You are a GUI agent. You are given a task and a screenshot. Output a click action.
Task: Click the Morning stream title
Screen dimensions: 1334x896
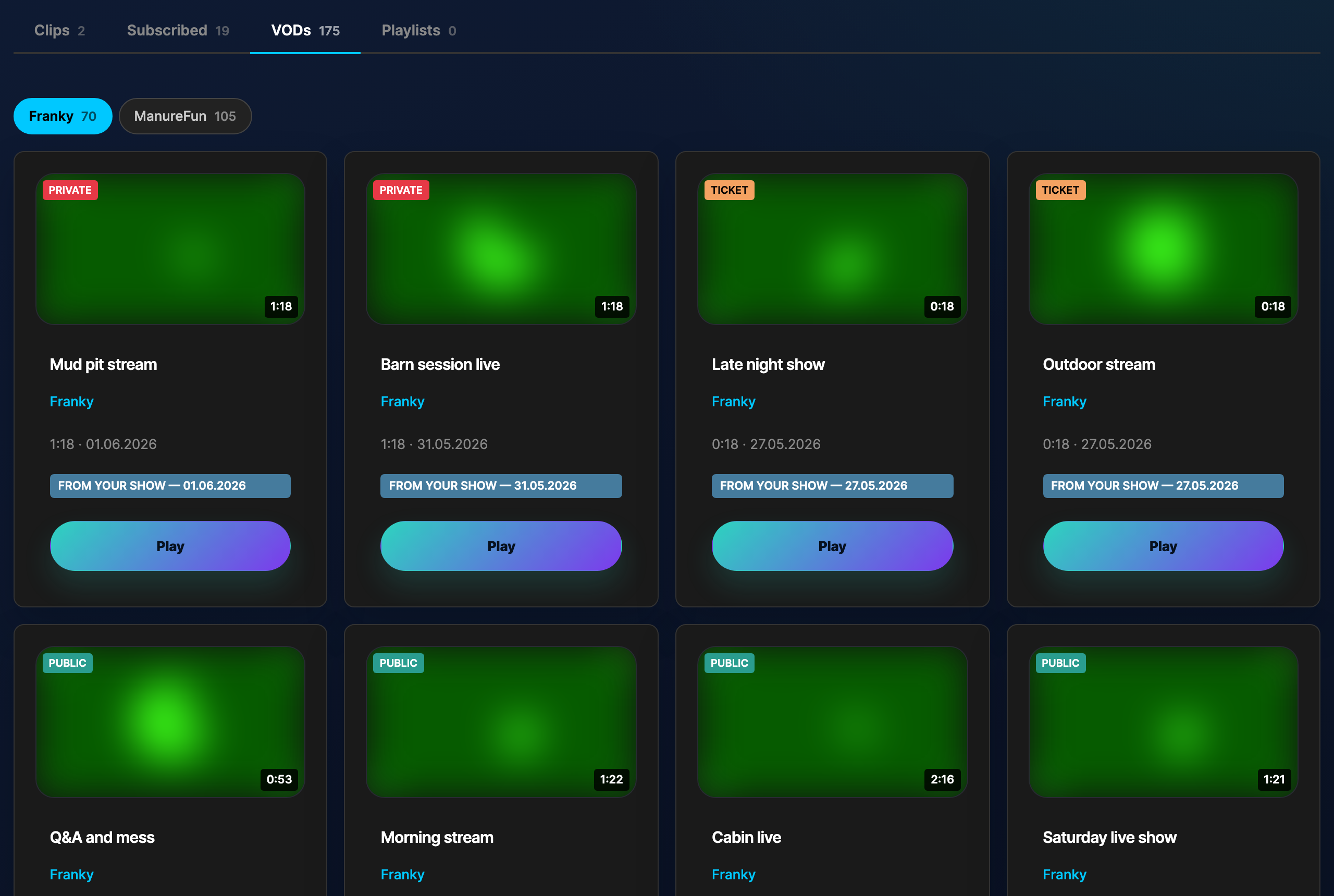coord(437,837)
